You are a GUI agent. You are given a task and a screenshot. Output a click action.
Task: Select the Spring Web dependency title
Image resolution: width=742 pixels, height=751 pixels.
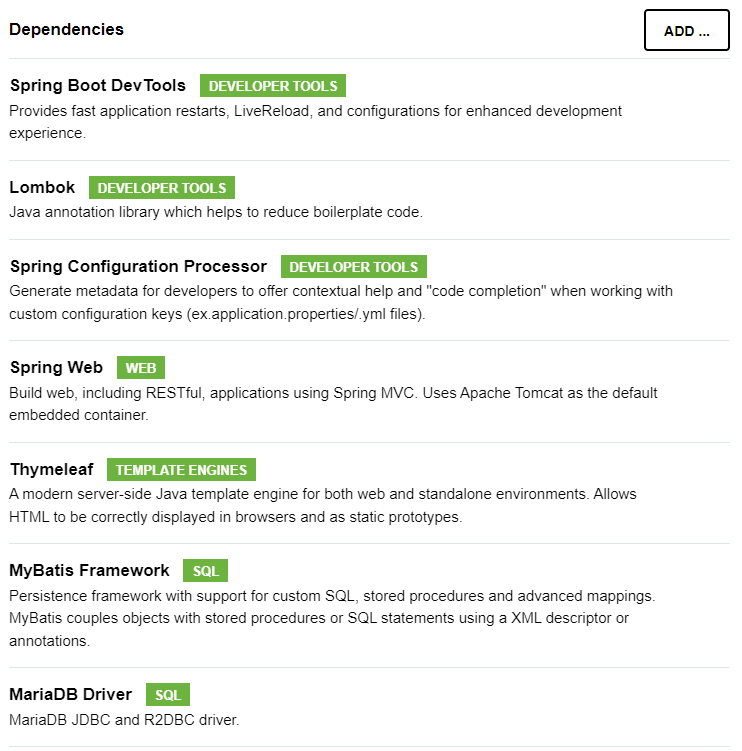pyautogui.click(x=56, y=367)
